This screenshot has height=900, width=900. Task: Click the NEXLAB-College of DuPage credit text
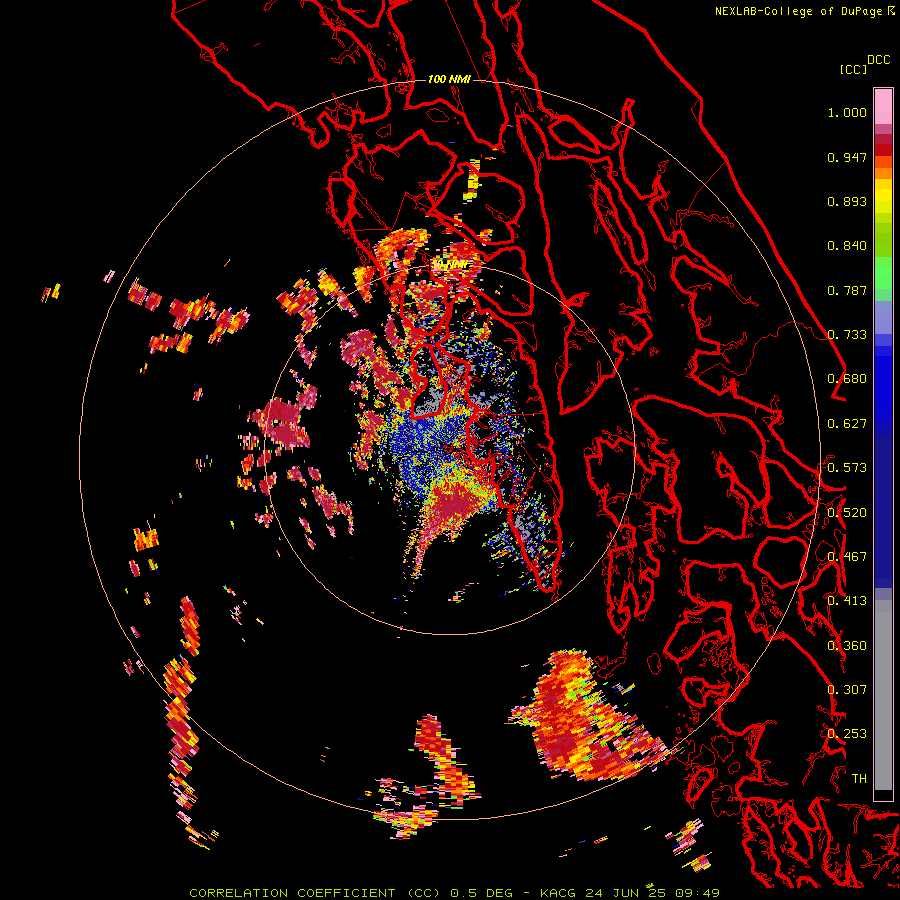tap(798, 11)
